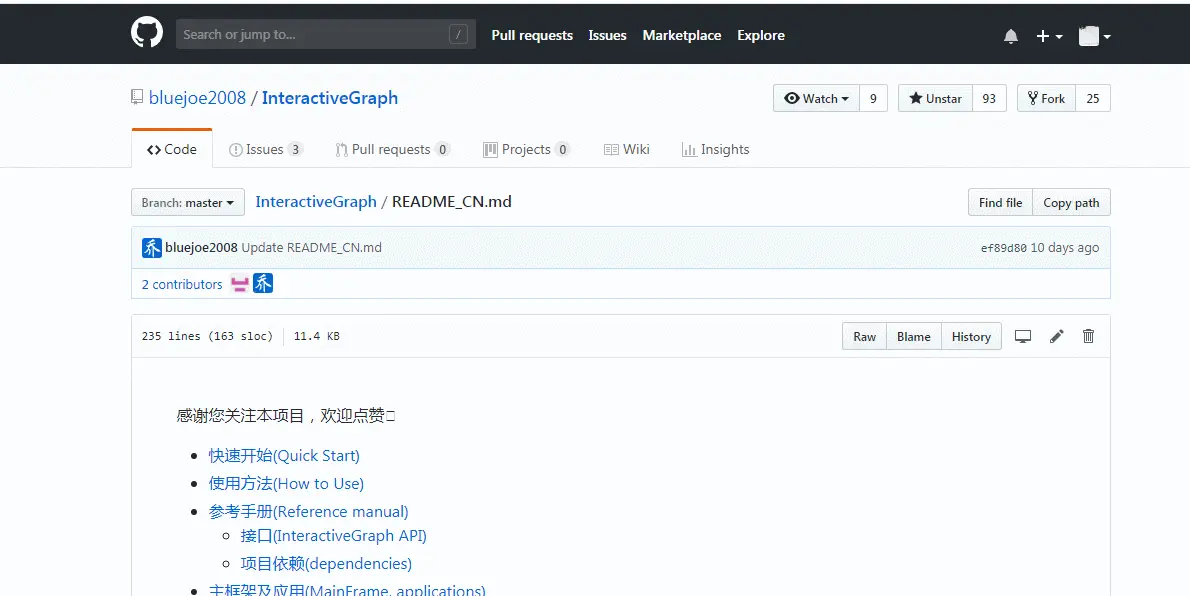Open Blame view
Image resolution: width=1190 pixels, height=596 pixels.
[914, 336]
